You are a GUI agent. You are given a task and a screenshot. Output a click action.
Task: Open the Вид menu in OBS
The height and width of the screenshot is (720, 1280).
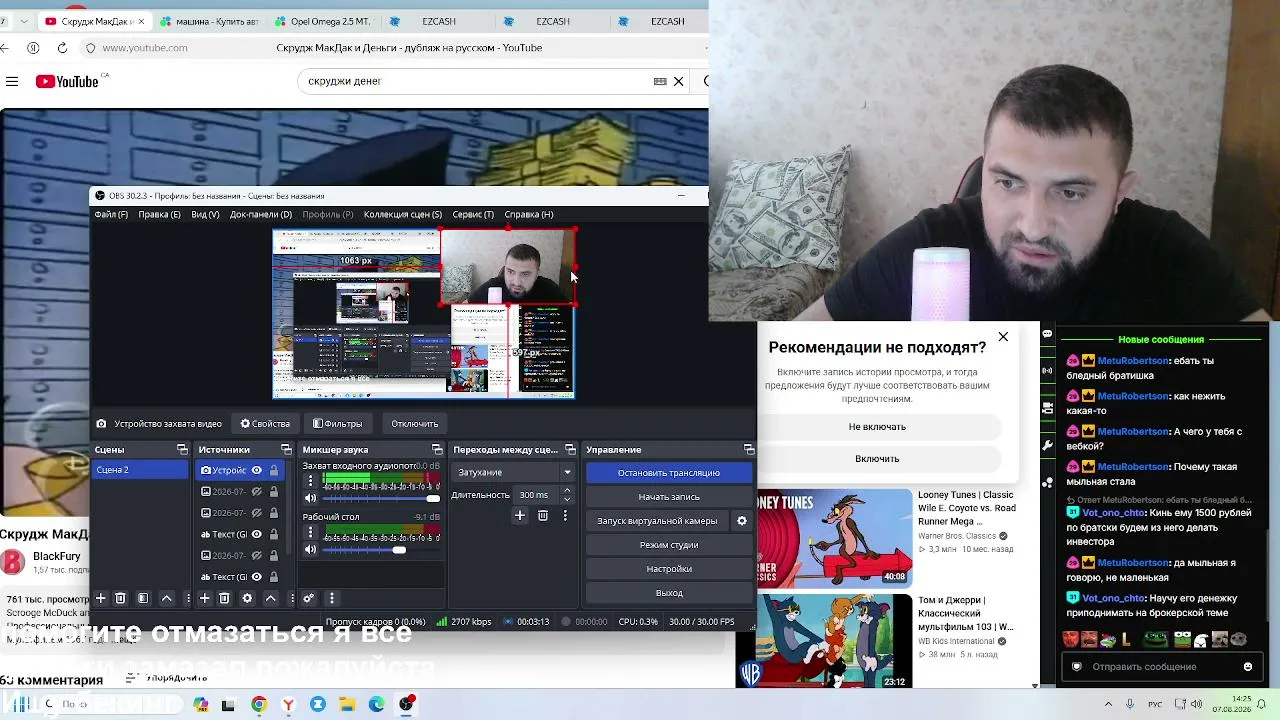[205, 214]
